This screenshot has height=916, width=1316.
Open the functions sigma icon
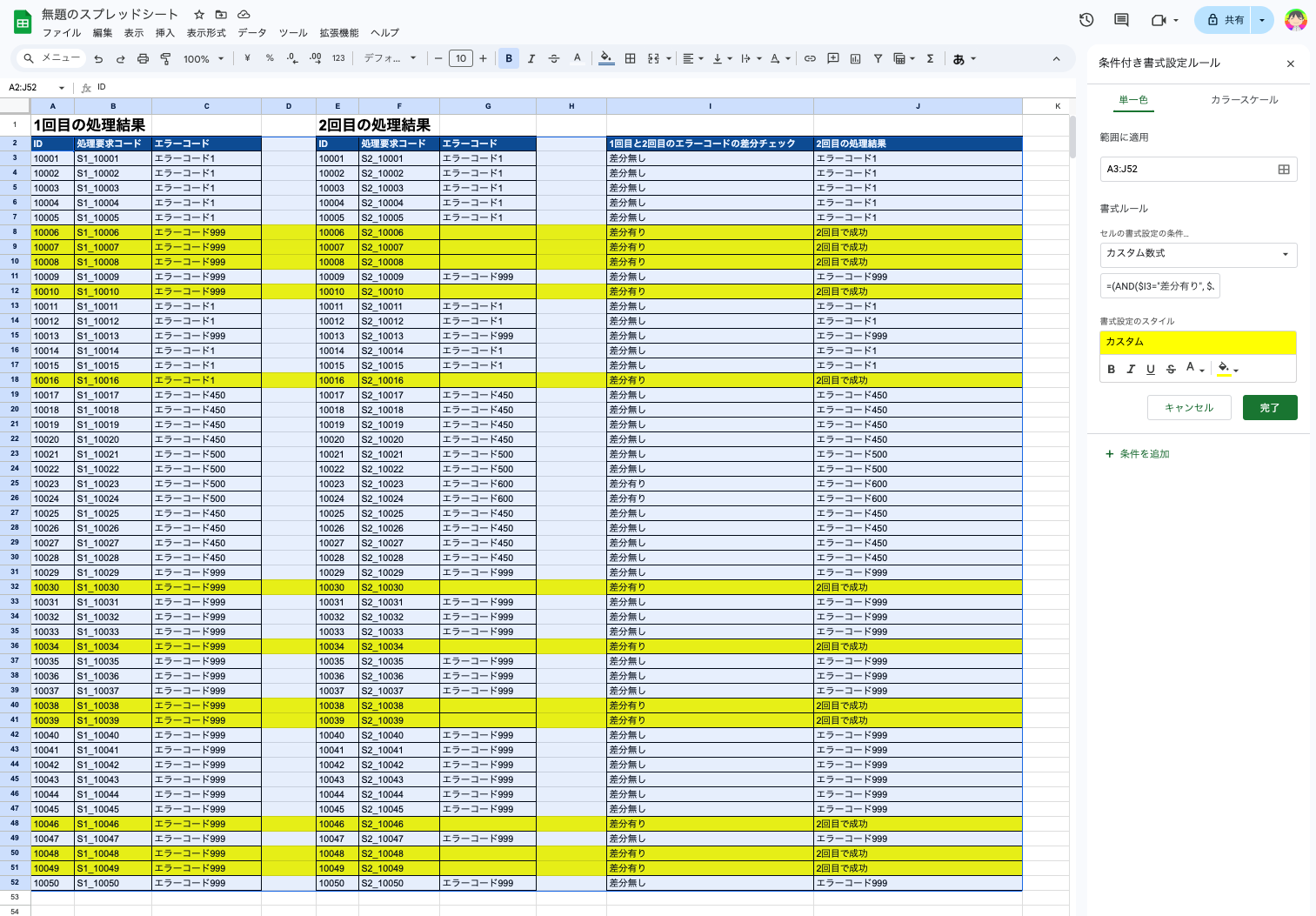930,58
